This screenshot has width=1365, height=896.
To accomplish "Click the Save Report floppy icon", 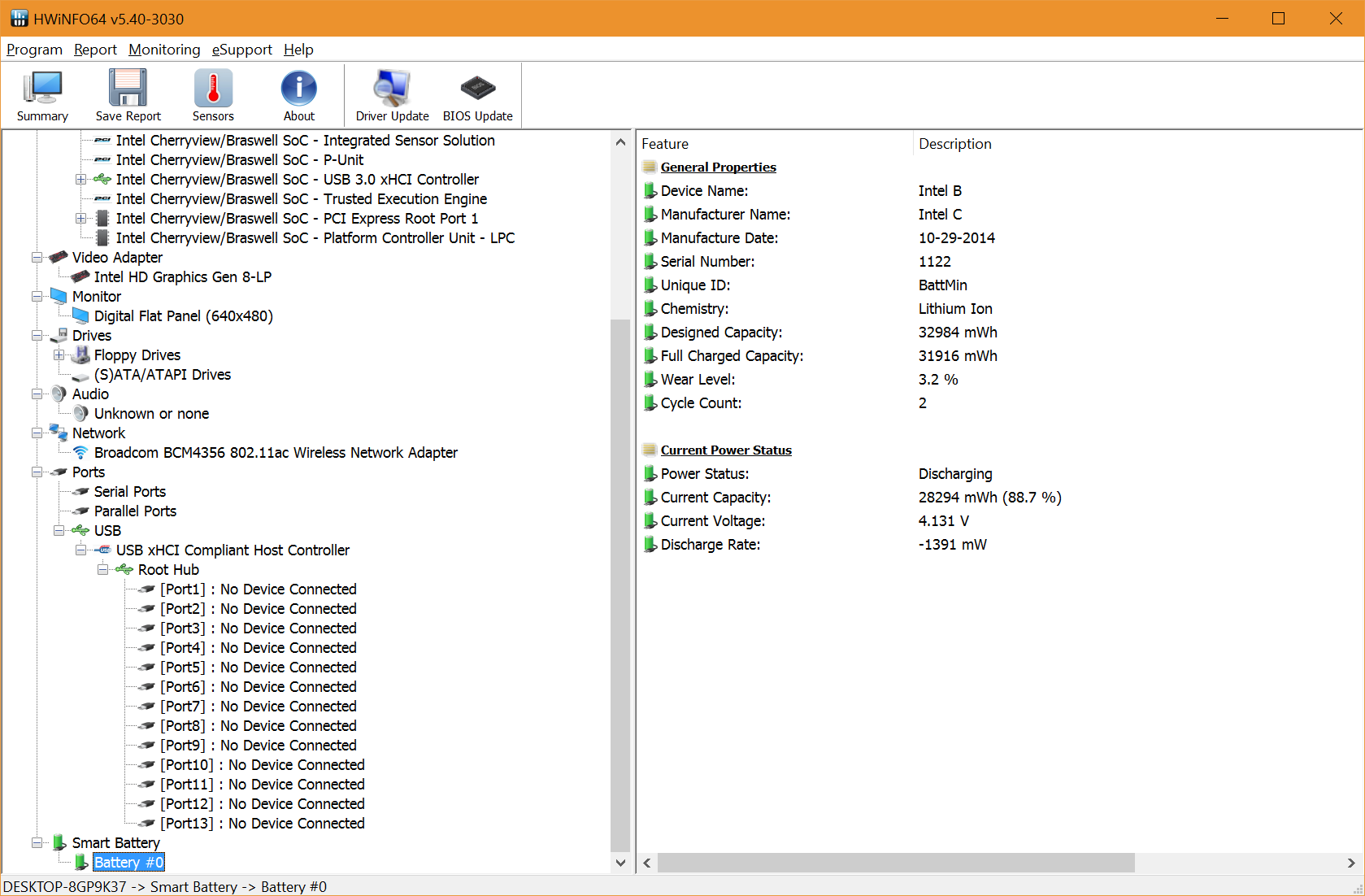I will click(128, 88).
